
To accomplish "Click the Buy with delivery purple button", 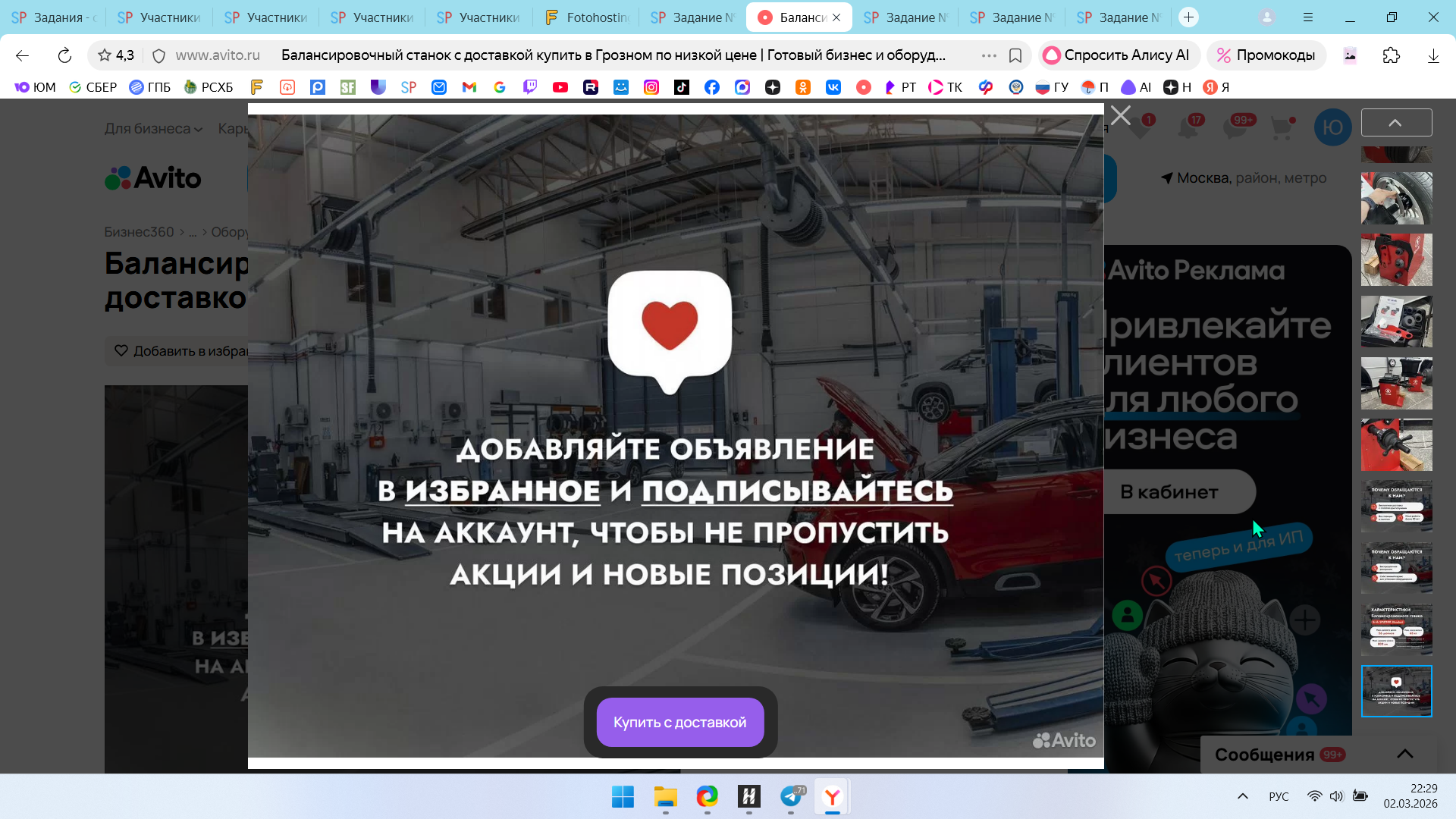I will [x=679, y=722].
